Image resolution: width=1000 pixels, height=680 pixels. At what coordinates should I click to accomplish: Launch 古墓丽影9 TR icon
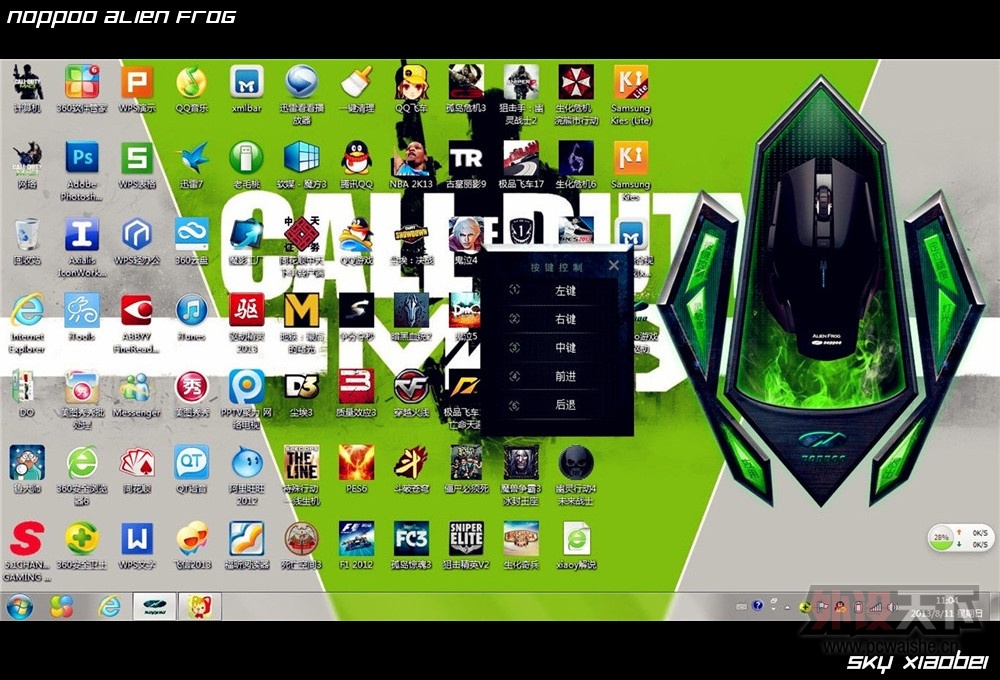pos(466,158)
